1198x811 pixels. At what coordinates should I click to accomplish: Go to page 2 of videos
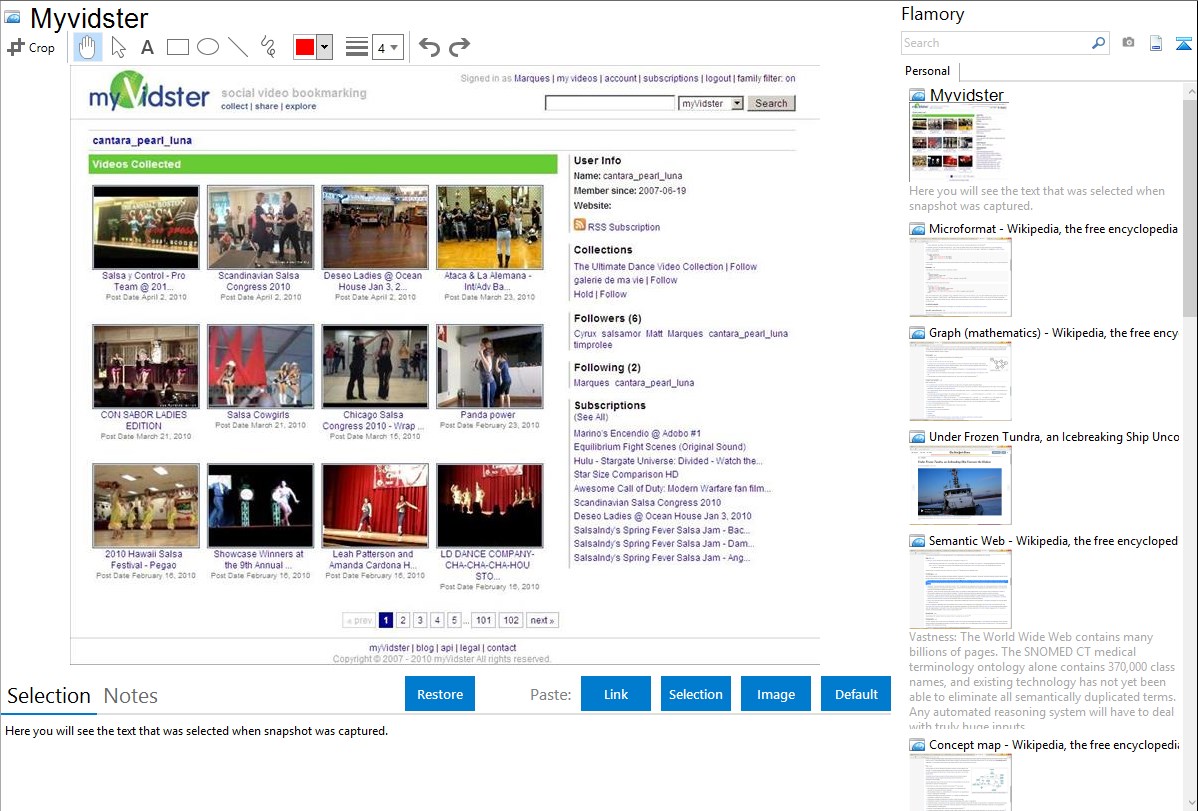tap(403, 620)
